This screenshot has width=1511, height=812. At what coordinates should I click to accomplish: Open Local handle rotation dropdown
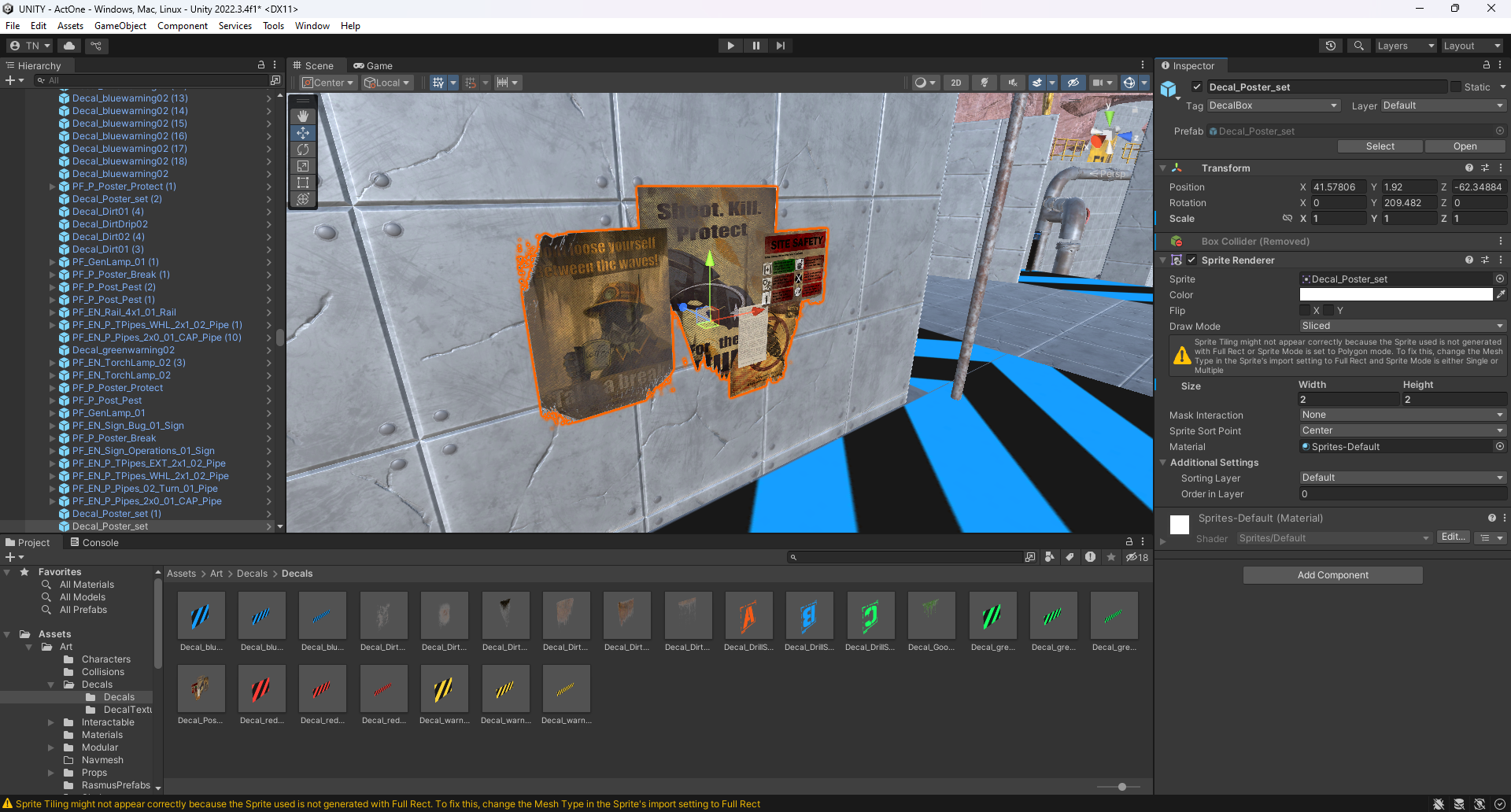[387, 83]
